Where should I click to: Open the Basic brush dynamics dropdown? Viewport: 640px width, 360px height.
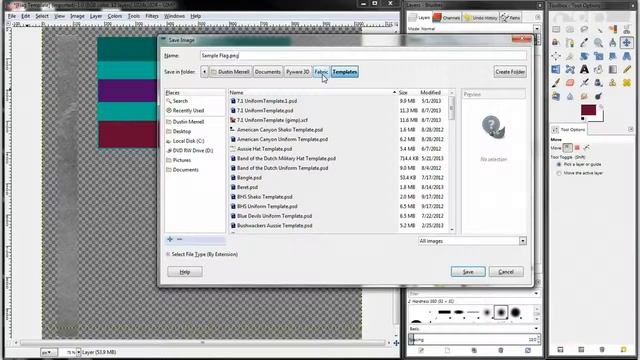click(x=474, y=329)
